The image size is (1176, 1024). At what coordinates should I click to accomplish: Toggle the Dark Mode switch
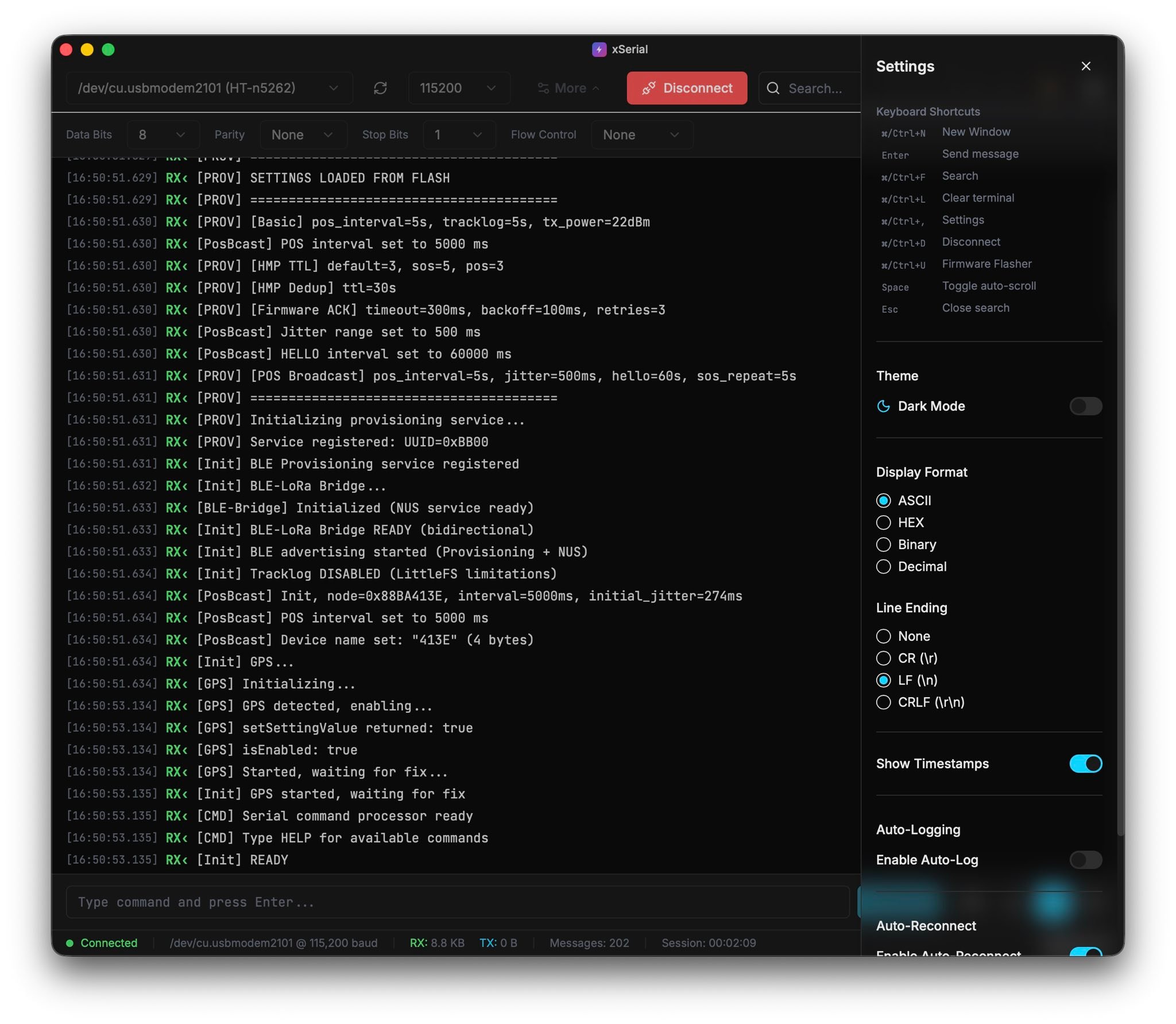pyautogui.click(x=1085, y=406)
